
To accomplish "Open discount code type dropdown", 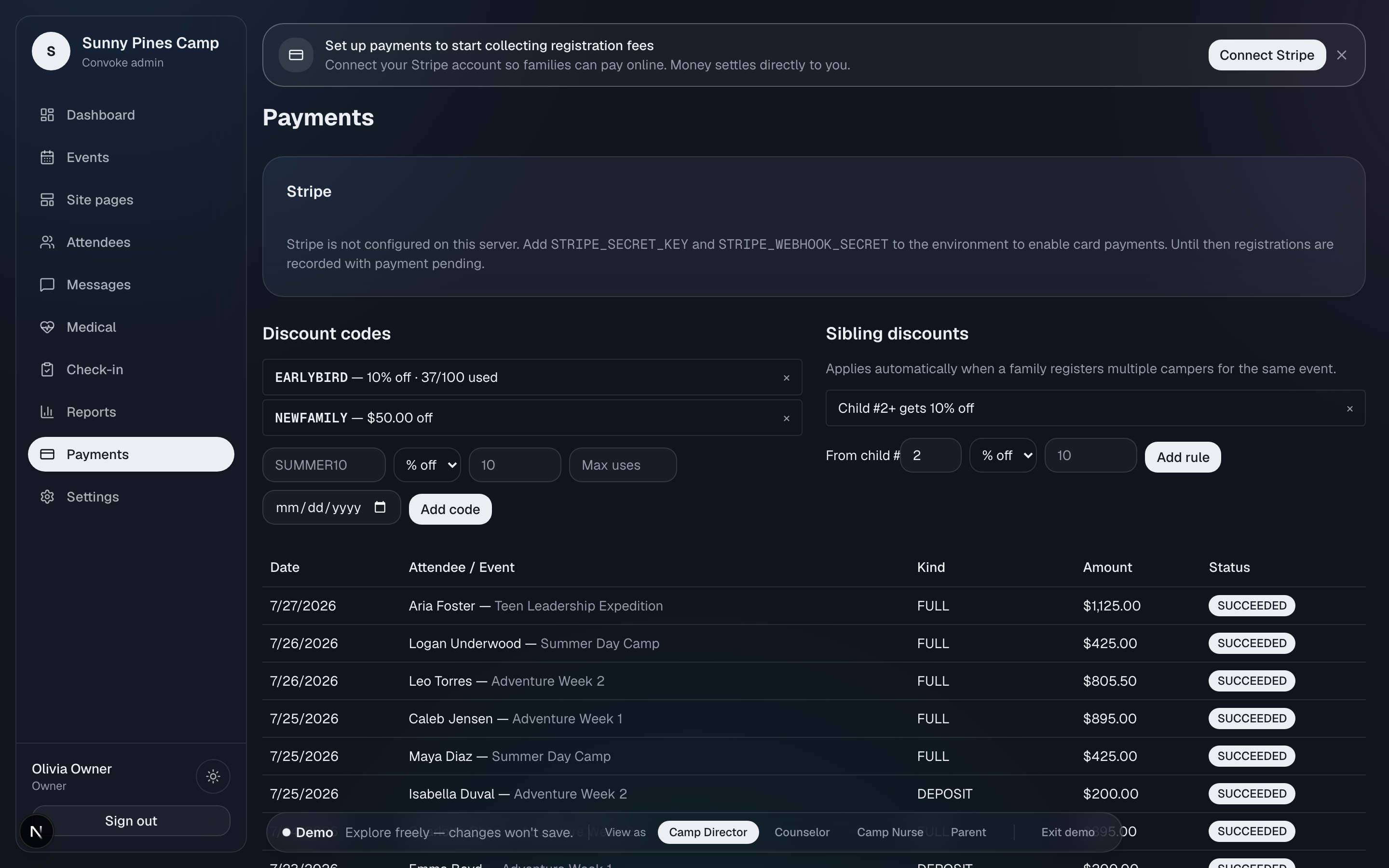I will pyautogui.click(x=427, y=465).
